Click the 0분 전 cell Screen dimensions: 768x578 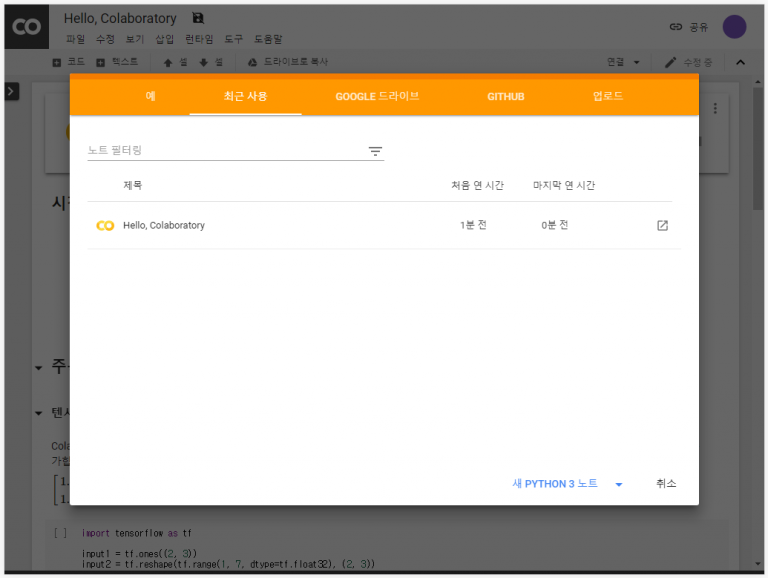coord(554,225)
